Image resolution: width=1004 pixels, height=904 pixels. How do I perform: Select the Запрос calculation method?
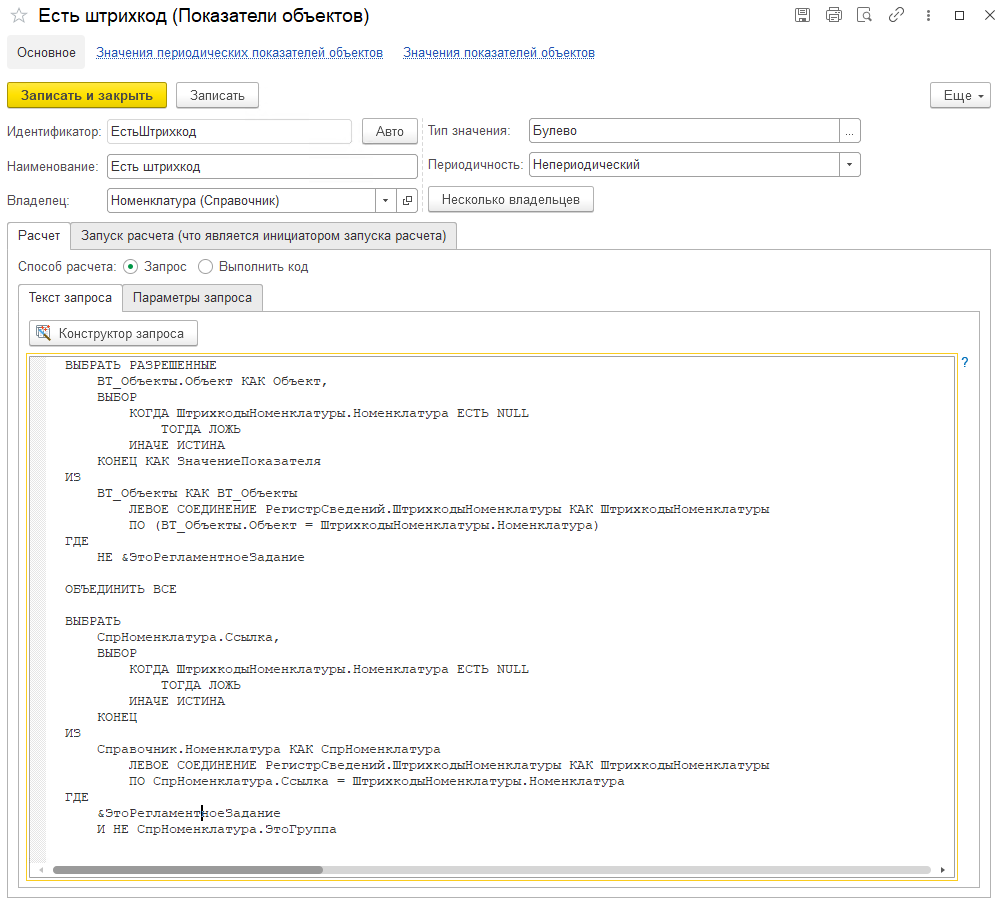coord(131,266)
